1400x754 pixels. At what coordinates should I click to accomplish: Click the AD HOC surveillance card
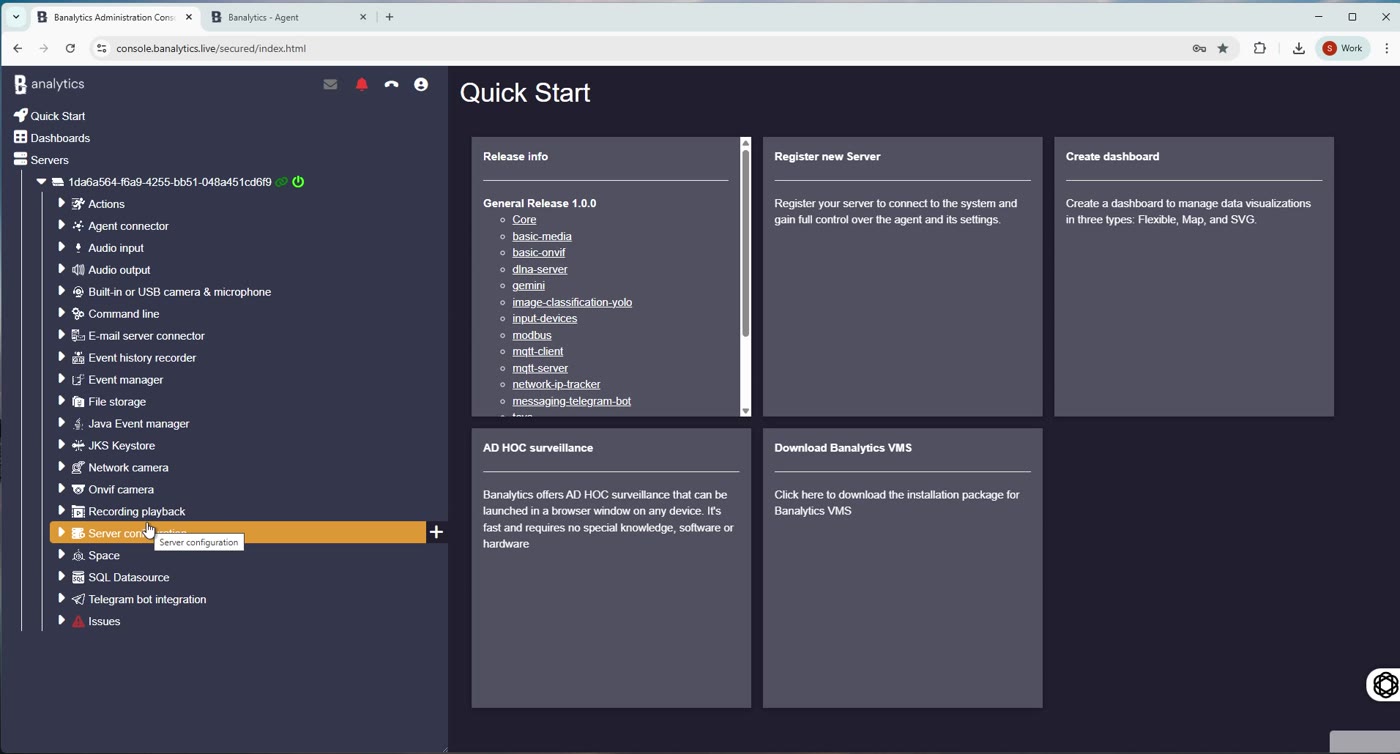point(611,568)
